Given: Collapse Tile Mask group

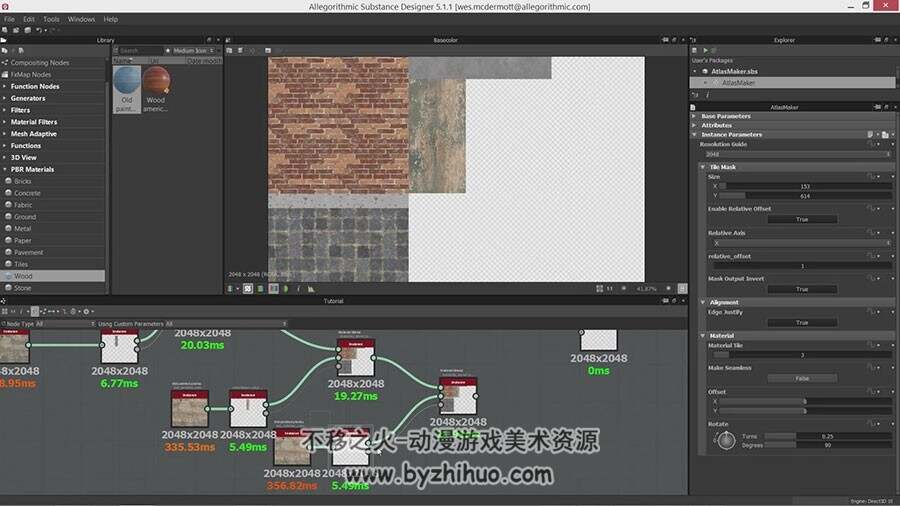Looking at the screenshot, I should click(x=703, y=167).
